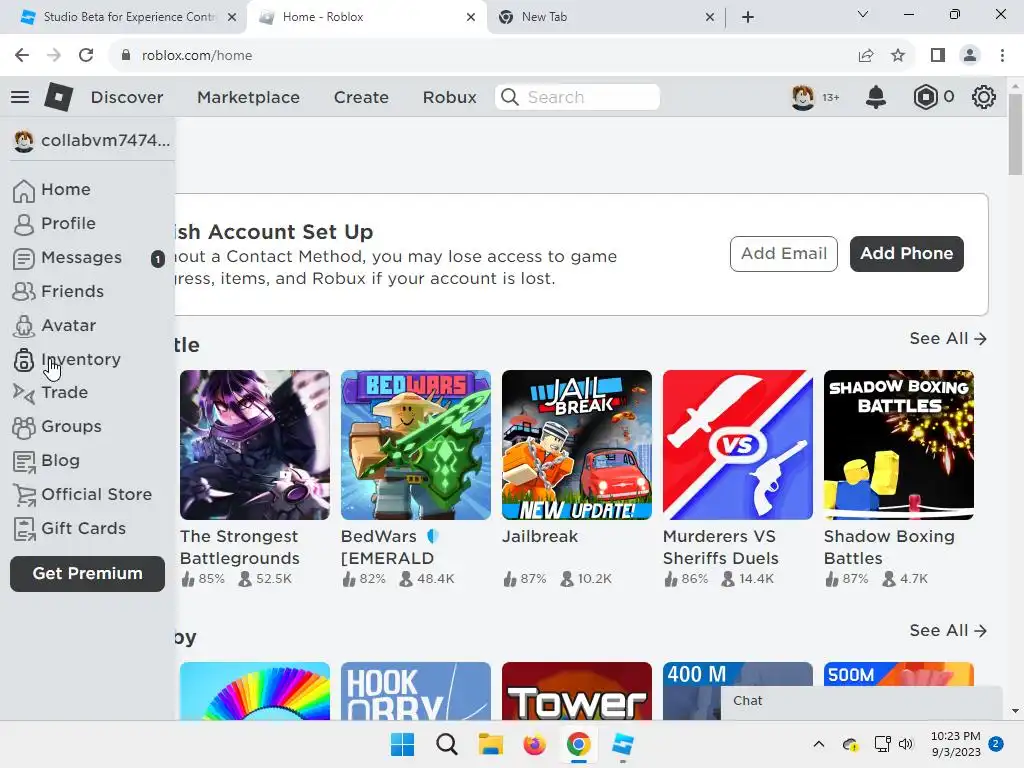Open Shadow Boxing Battles thumbnail
This screenshot has height=768, width=1024.
(899, 445)
